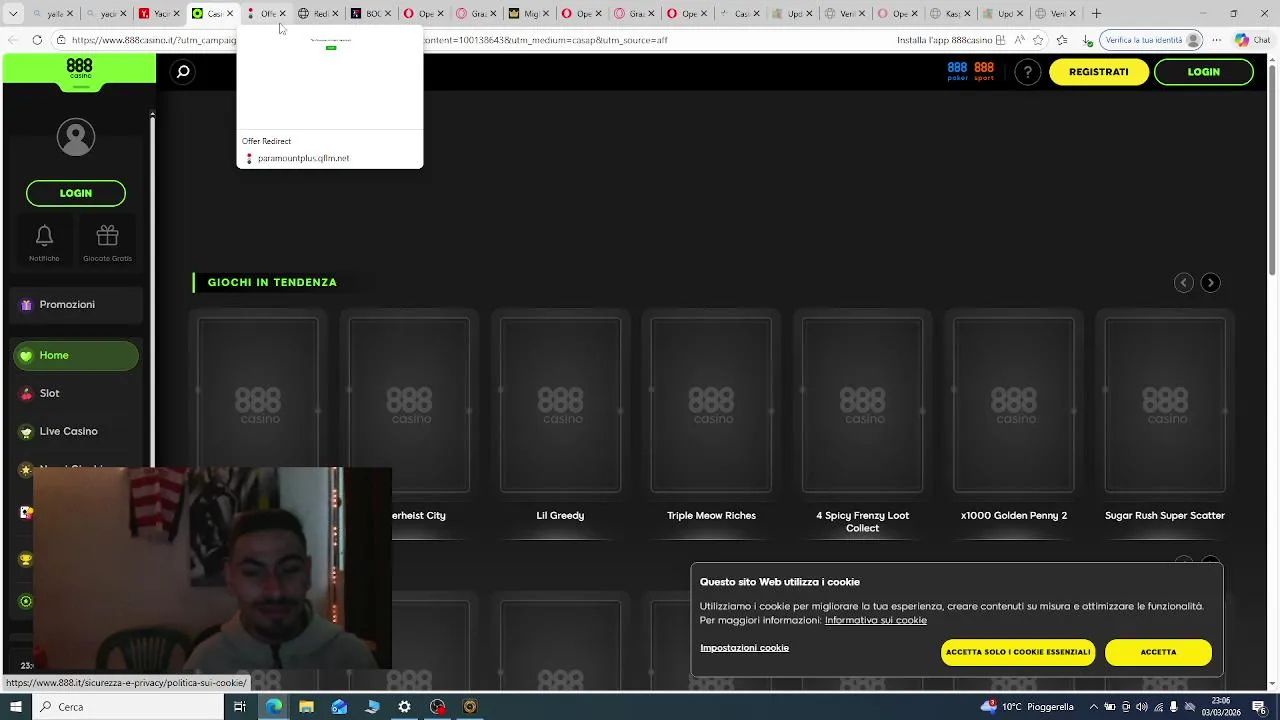Click the yellow REGISTRATI button
1280x720 pixels.
1098,72
